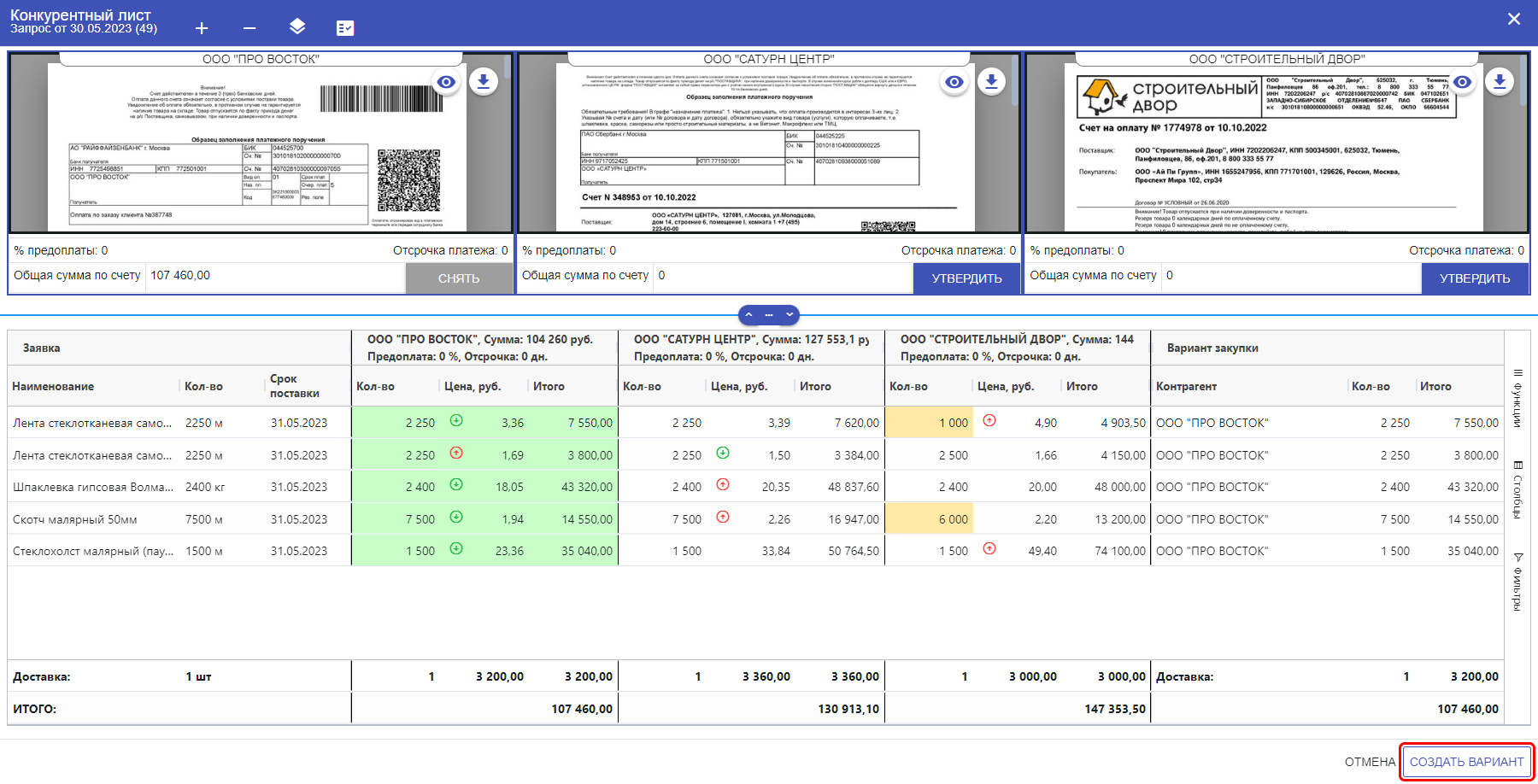The image size is (1538, 784).
Task: Click the Вариант закупки column group header
Action: coord(1327,348)
